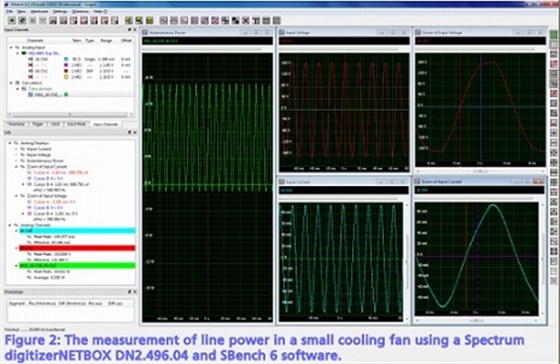The width and height of the screenshot is (560, 364).
Task: Toggle the disabled AI-Ch1 red X channel marker
Action: coord(31,65)
